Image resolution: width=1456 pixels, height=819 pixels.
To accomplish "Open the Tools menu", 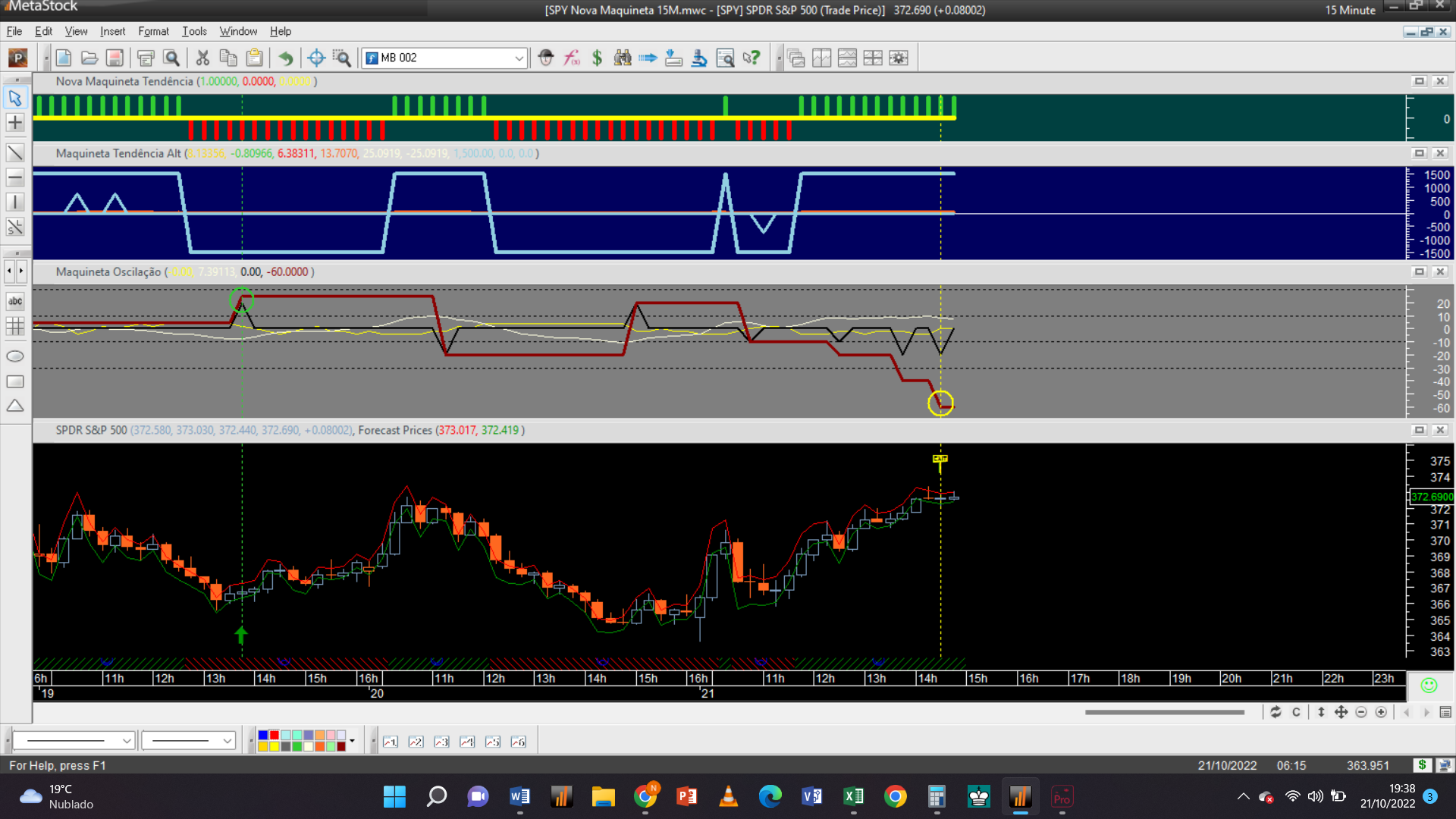I will 194,31.
